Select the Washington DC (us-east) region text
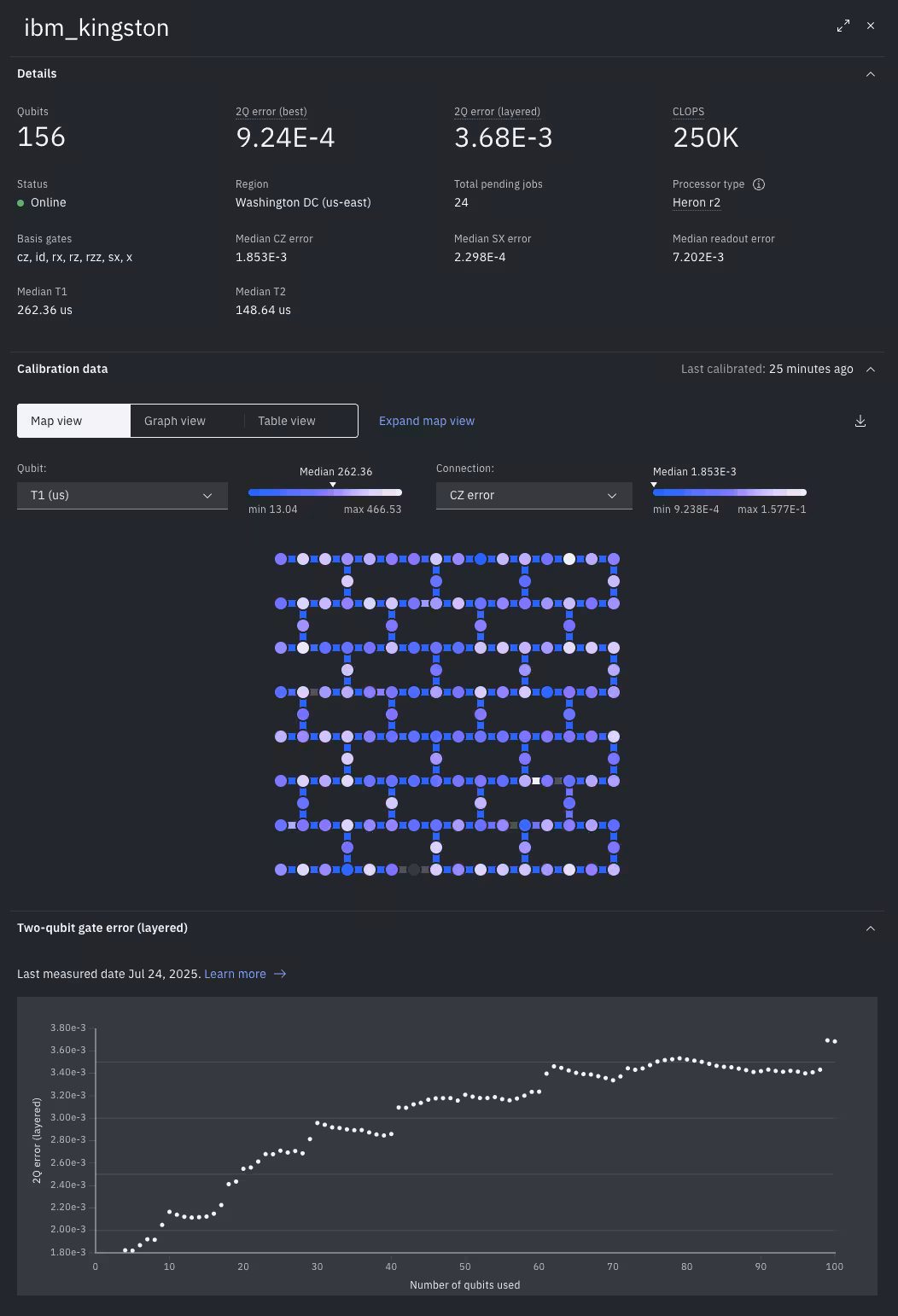This screenshot has width=898, height=1316. (303, 203)
